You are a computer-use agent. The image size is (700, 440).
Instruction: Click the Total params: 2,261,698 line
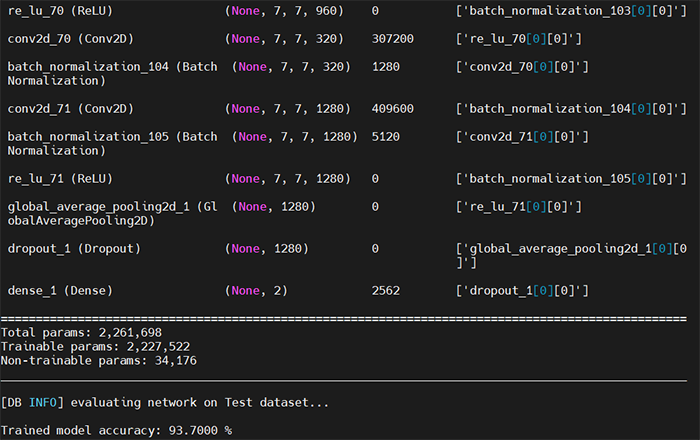[x=81, y=332]
